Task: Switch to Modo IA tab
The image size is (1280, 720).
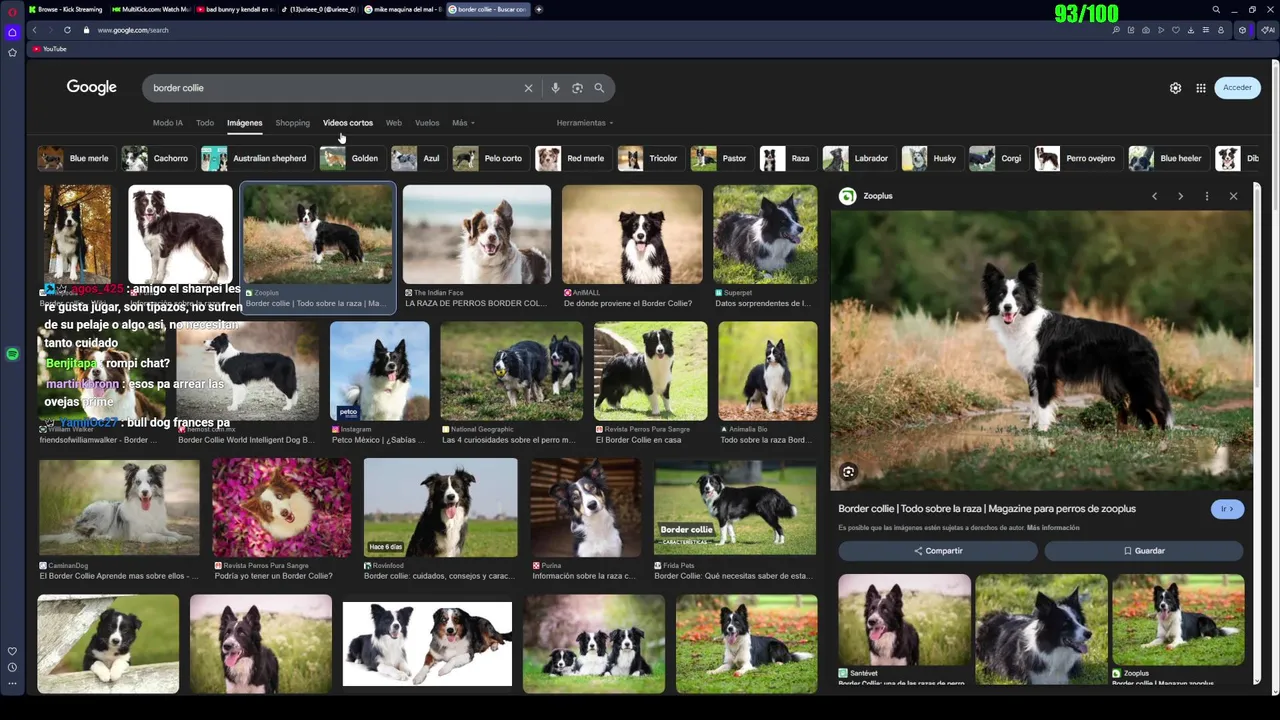Action: click(x=168, y=123)
